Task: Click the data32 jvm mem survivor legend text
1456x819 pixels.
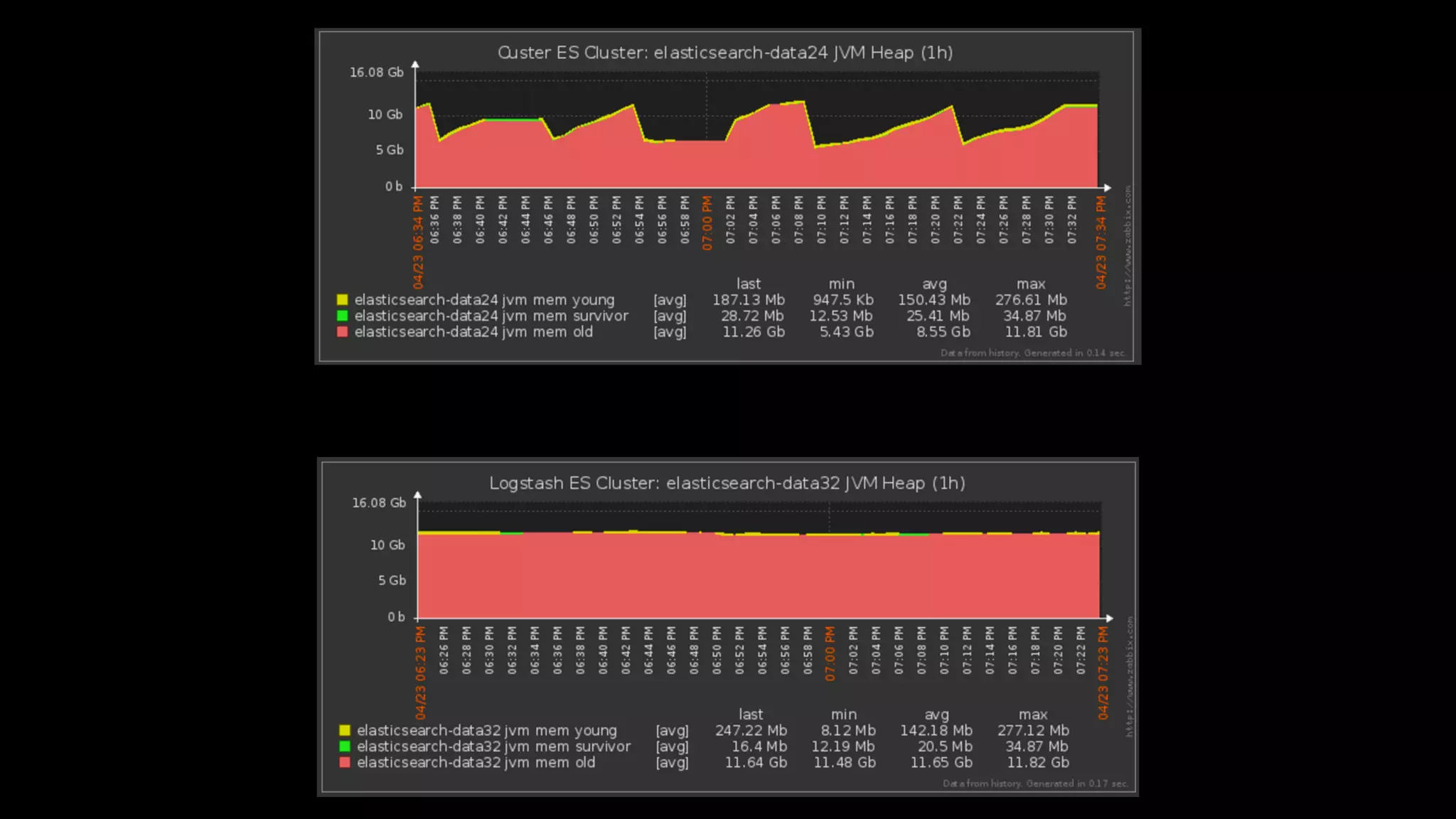Action: click(493, 746)
